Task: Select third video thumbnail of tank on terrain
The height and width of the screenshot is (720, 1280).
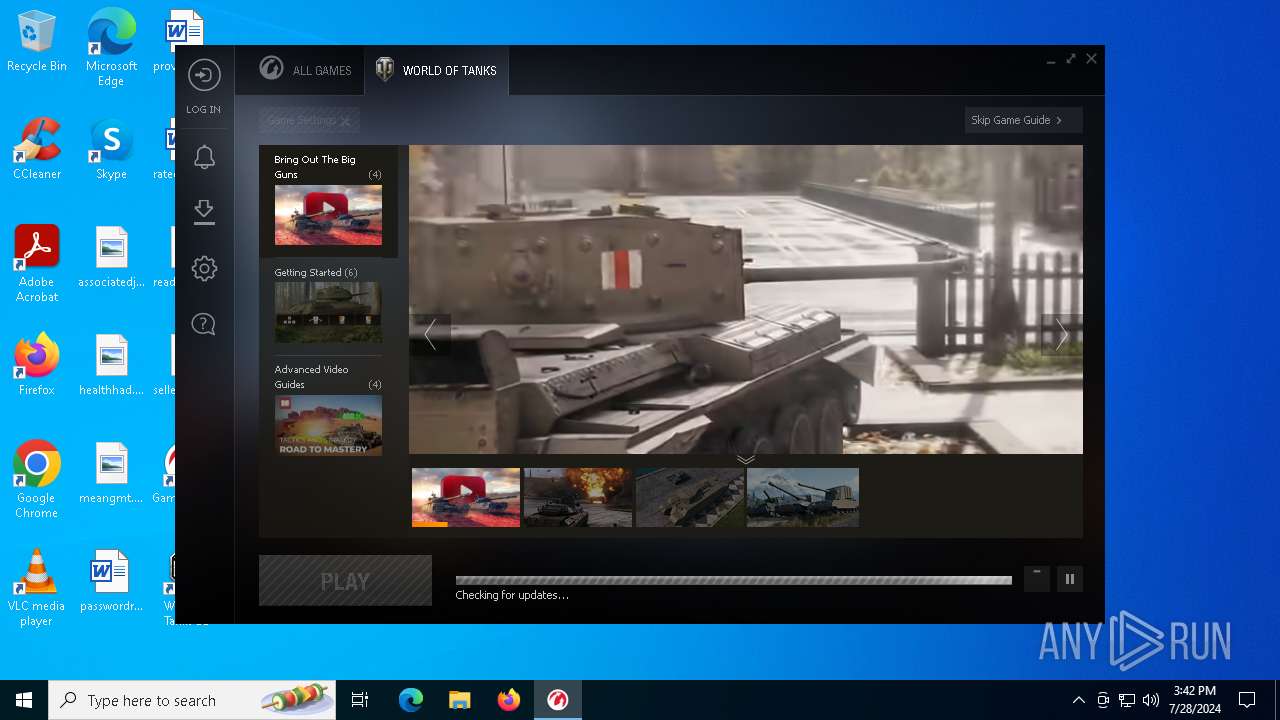Action: click(x=690, y=497)
